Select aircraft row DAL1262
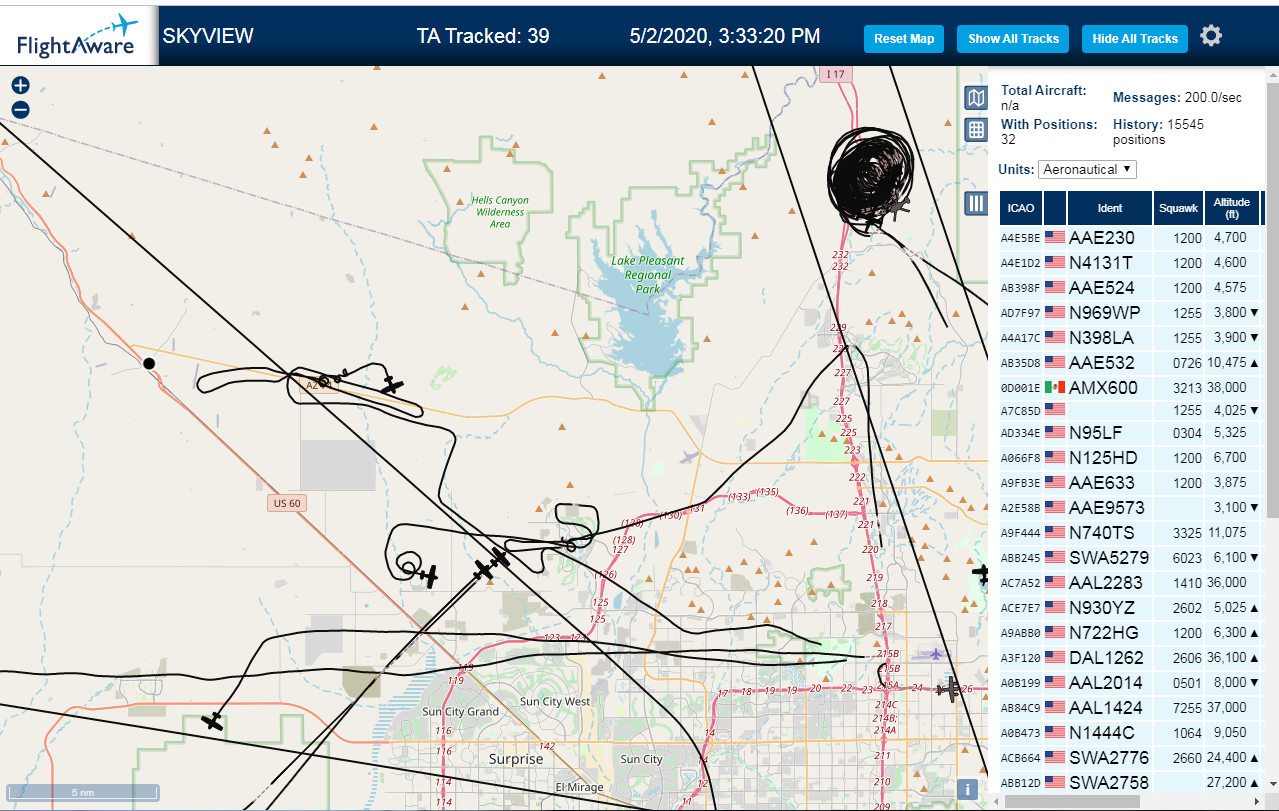 coord(1130,658)
